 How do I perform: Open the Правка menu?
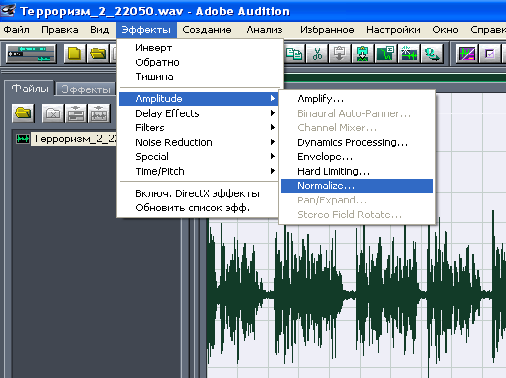click(x=60, y=30)
